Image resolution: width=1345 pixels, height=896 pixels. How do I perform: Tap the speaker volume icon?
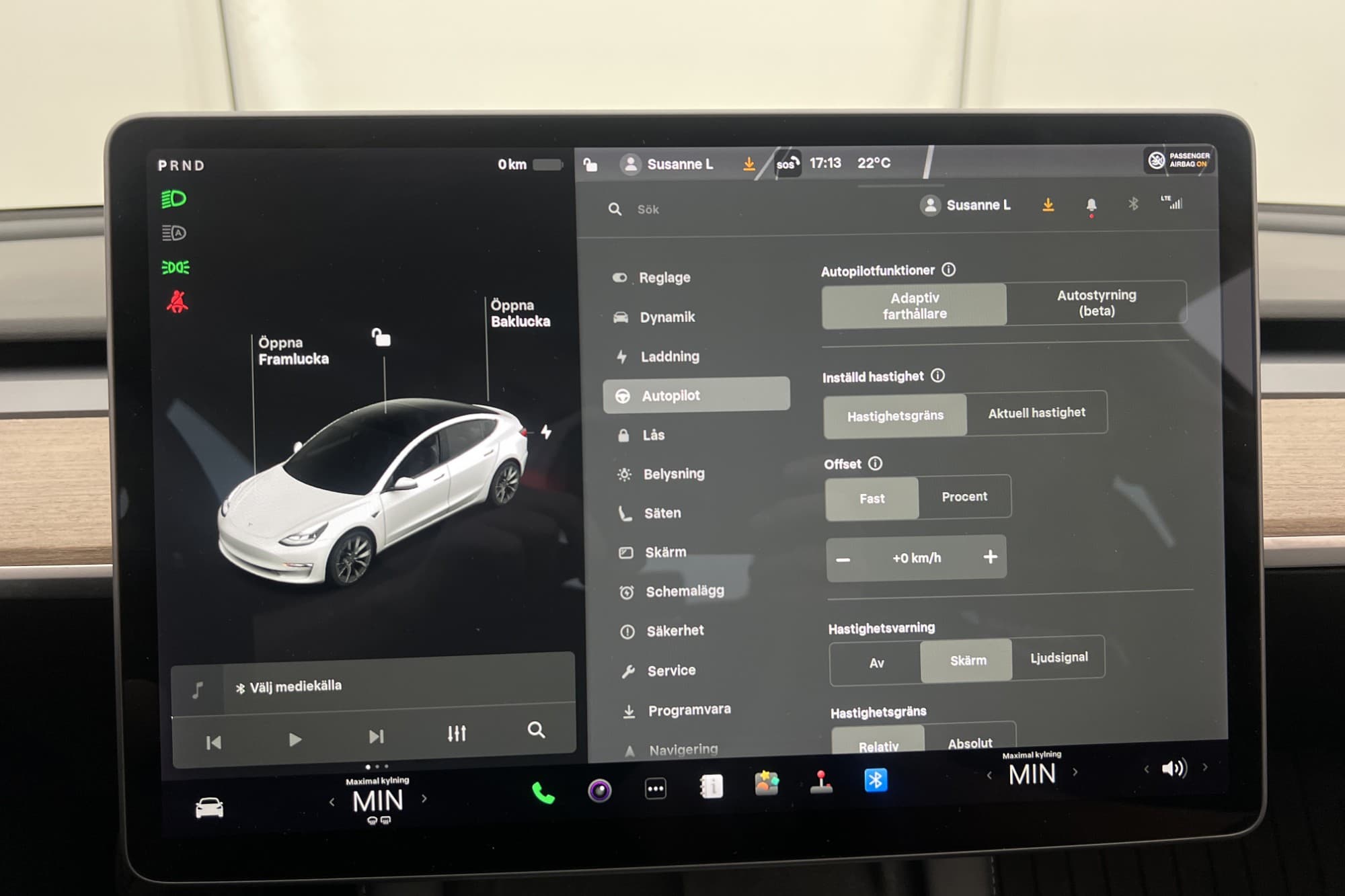tap(1174, 768)
